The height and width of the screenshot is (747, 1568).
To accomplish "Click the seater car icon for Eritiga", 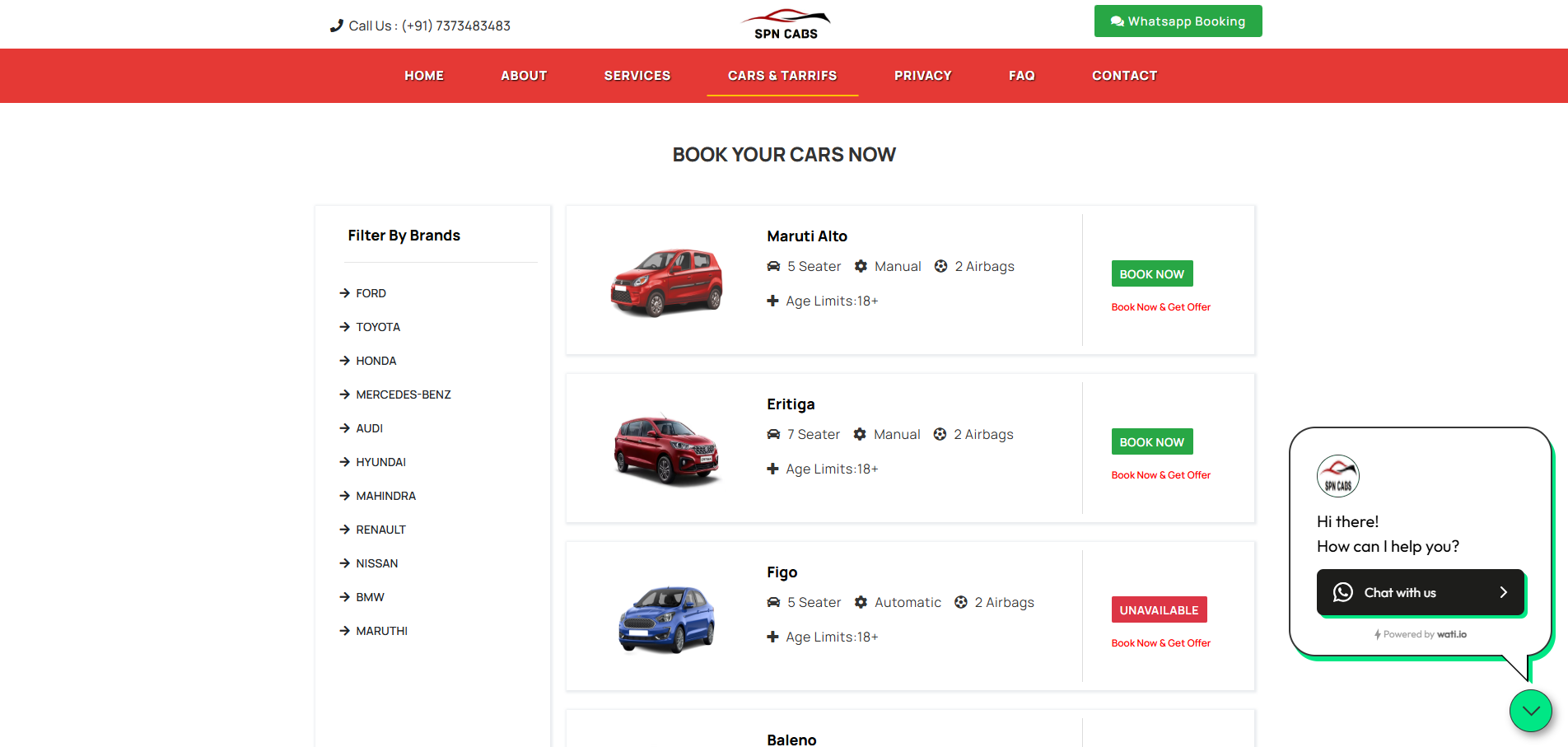I will tap(773, 434).
